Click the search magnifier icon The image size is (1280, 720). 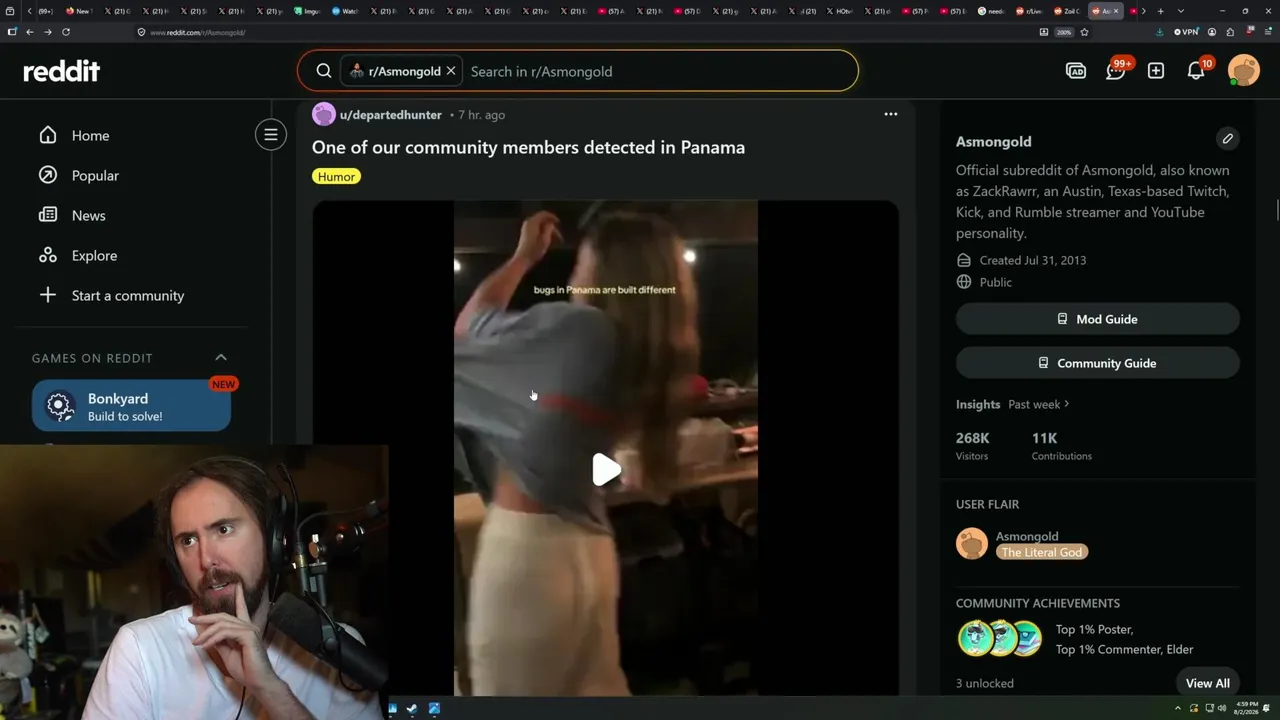[x=324, y=71]
